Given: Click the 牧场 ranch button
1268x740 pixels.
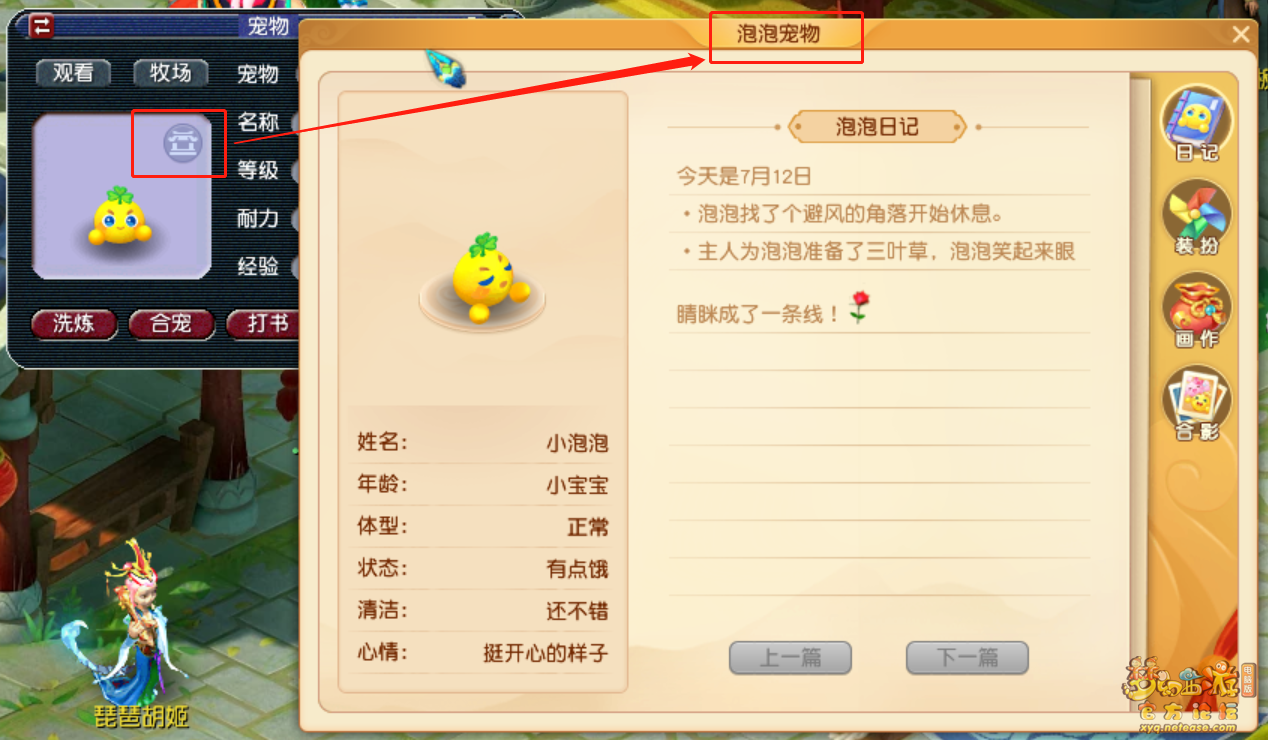Looking at the screenshot, I should 170,73.
